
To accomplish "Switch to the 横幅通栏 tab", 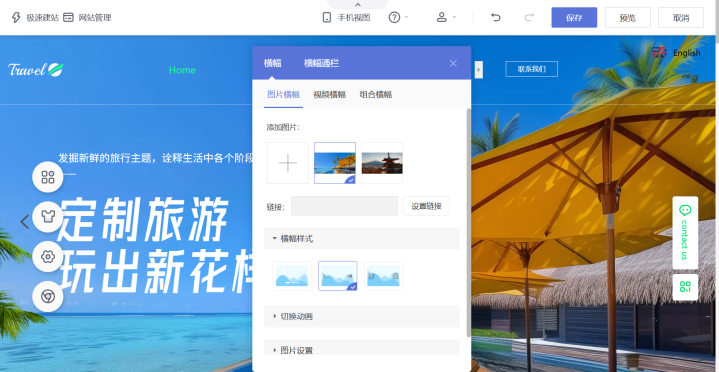I will [x=321, y=63].
